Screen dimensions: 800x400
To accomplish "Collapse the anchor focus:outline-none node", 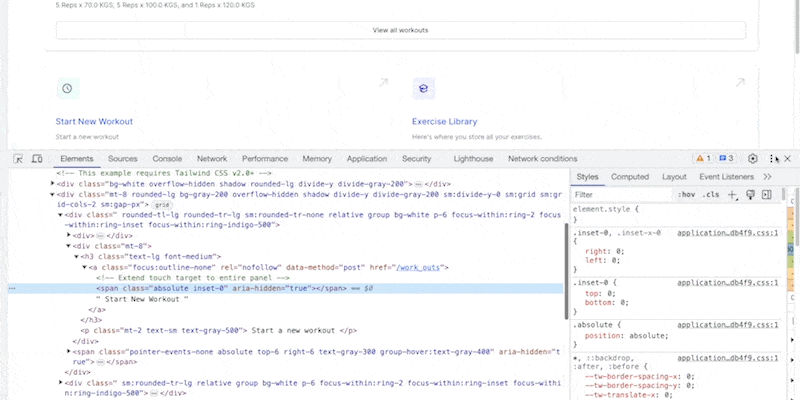I will 84,267.
